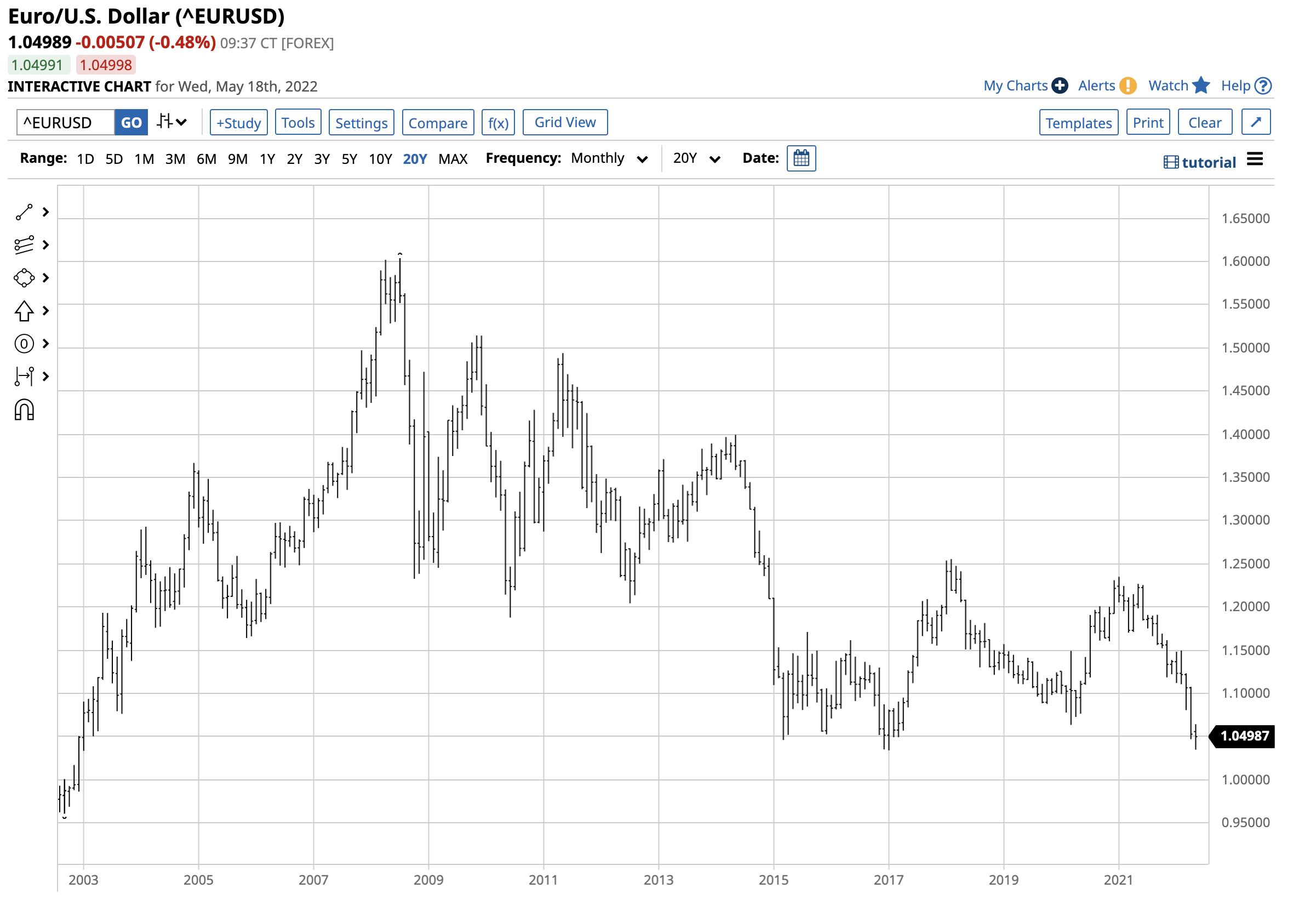The width and height of the screenshot is (1316, 900).
Task: Open the hamburger chart menu
Action: [x=1255, y=160]
